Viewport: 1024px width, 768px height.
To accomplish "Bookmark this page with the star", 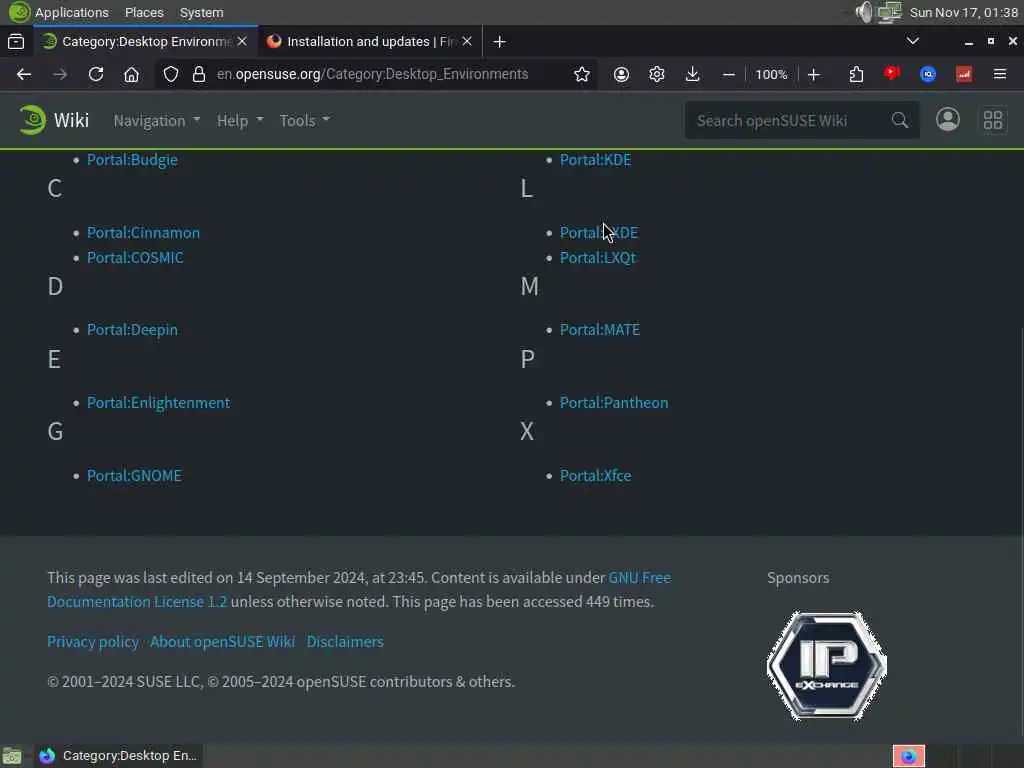I will pos(581,74).
